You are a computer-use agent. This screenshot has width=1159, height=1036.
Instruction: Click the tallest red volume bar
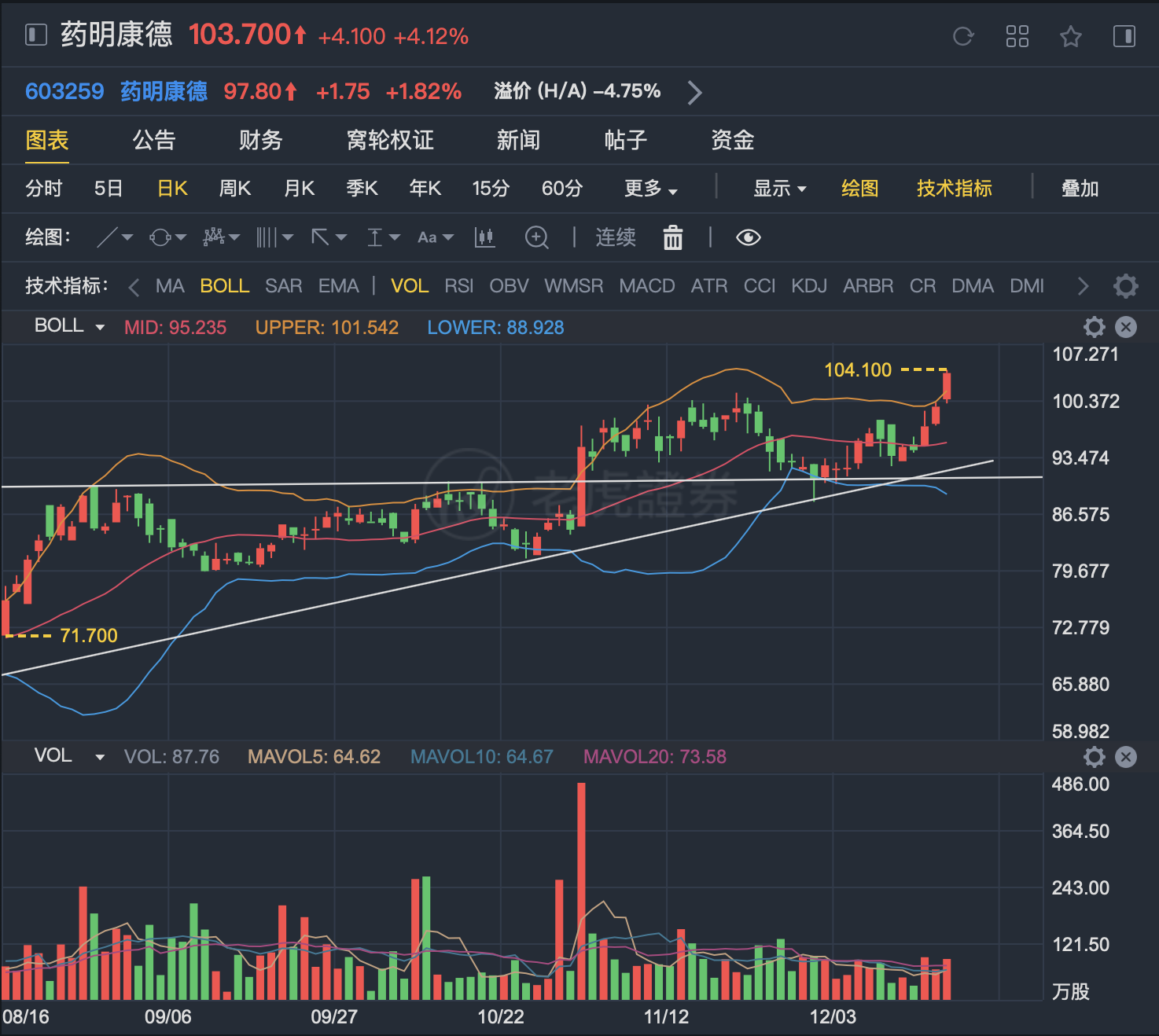tap(581, 891)
